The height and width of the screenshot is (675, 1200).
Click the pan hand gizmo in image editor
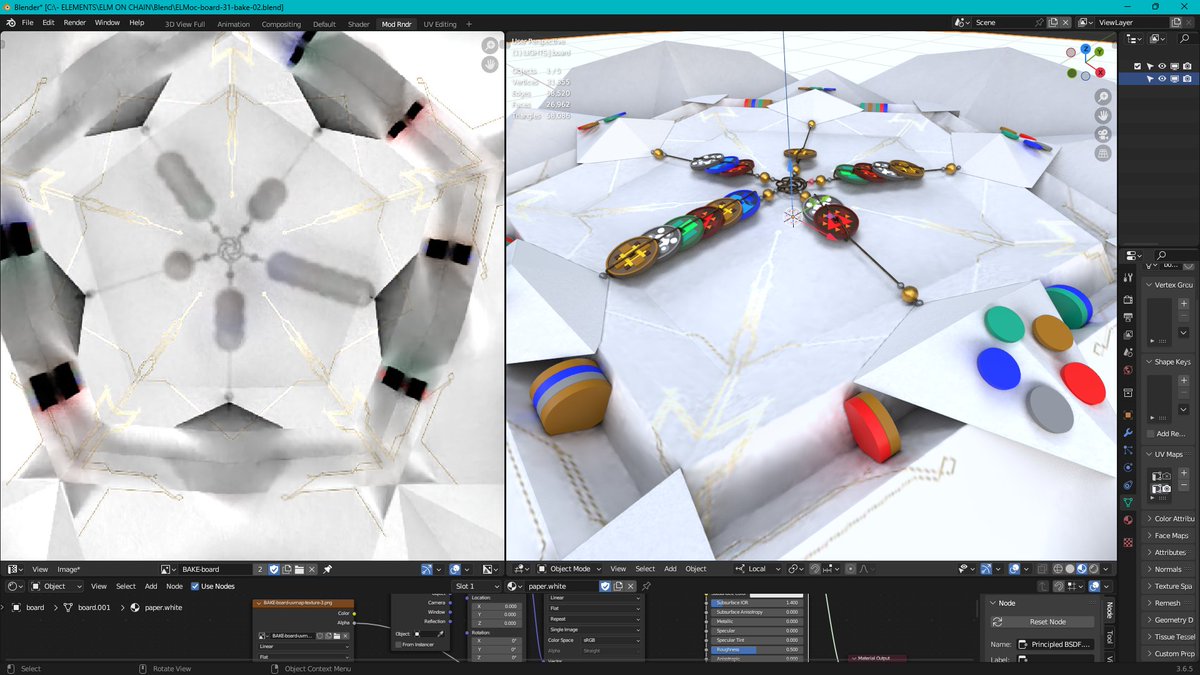pos(490,65)
